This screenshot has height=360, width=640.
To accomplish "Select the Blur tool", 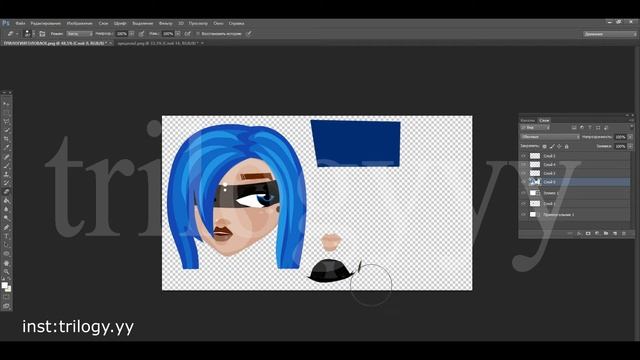I will tap(7, 209).
